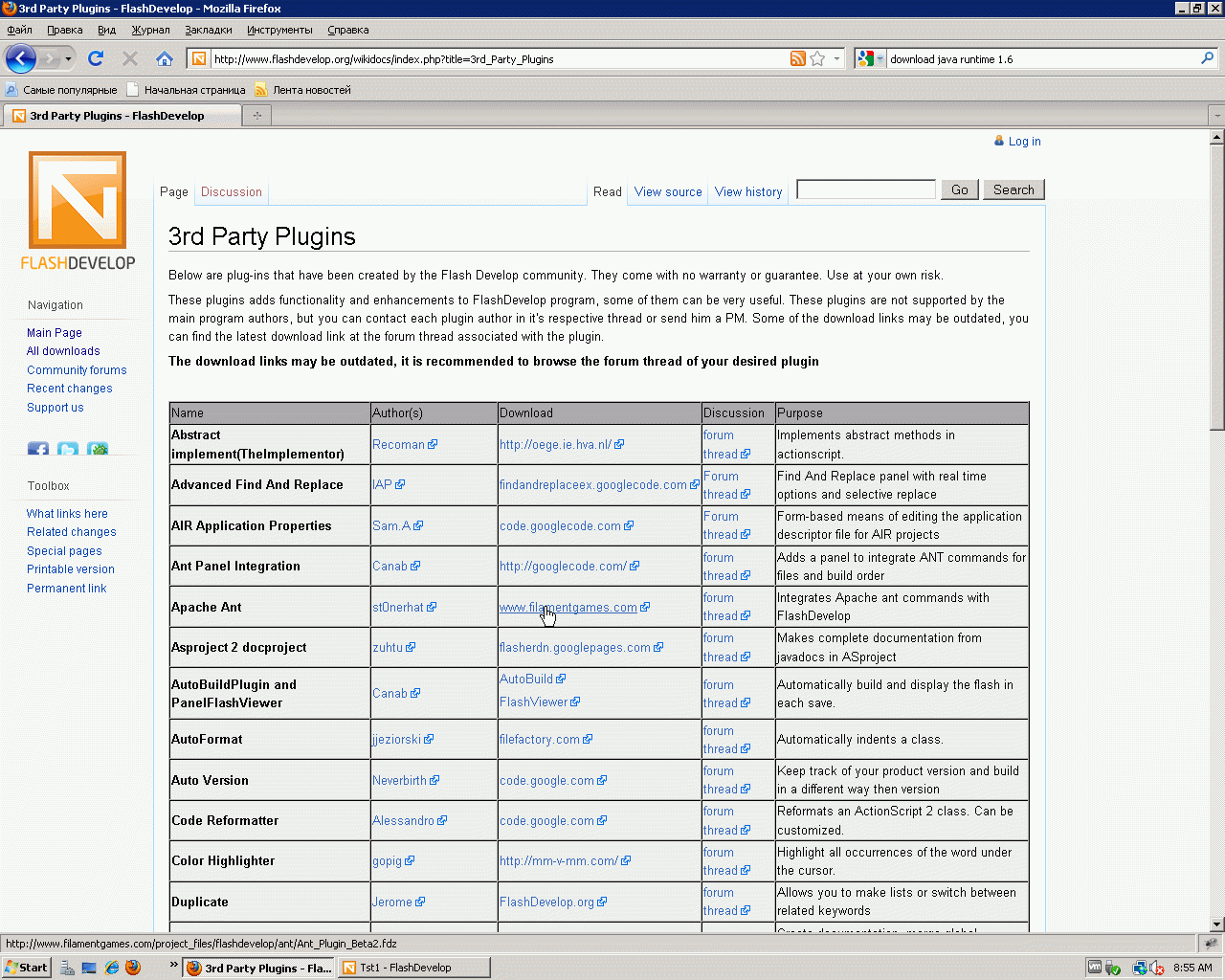Click the search magnifier icon in the search box
The height and width of the screenshot is (980, 1225).
[1208, 58]
